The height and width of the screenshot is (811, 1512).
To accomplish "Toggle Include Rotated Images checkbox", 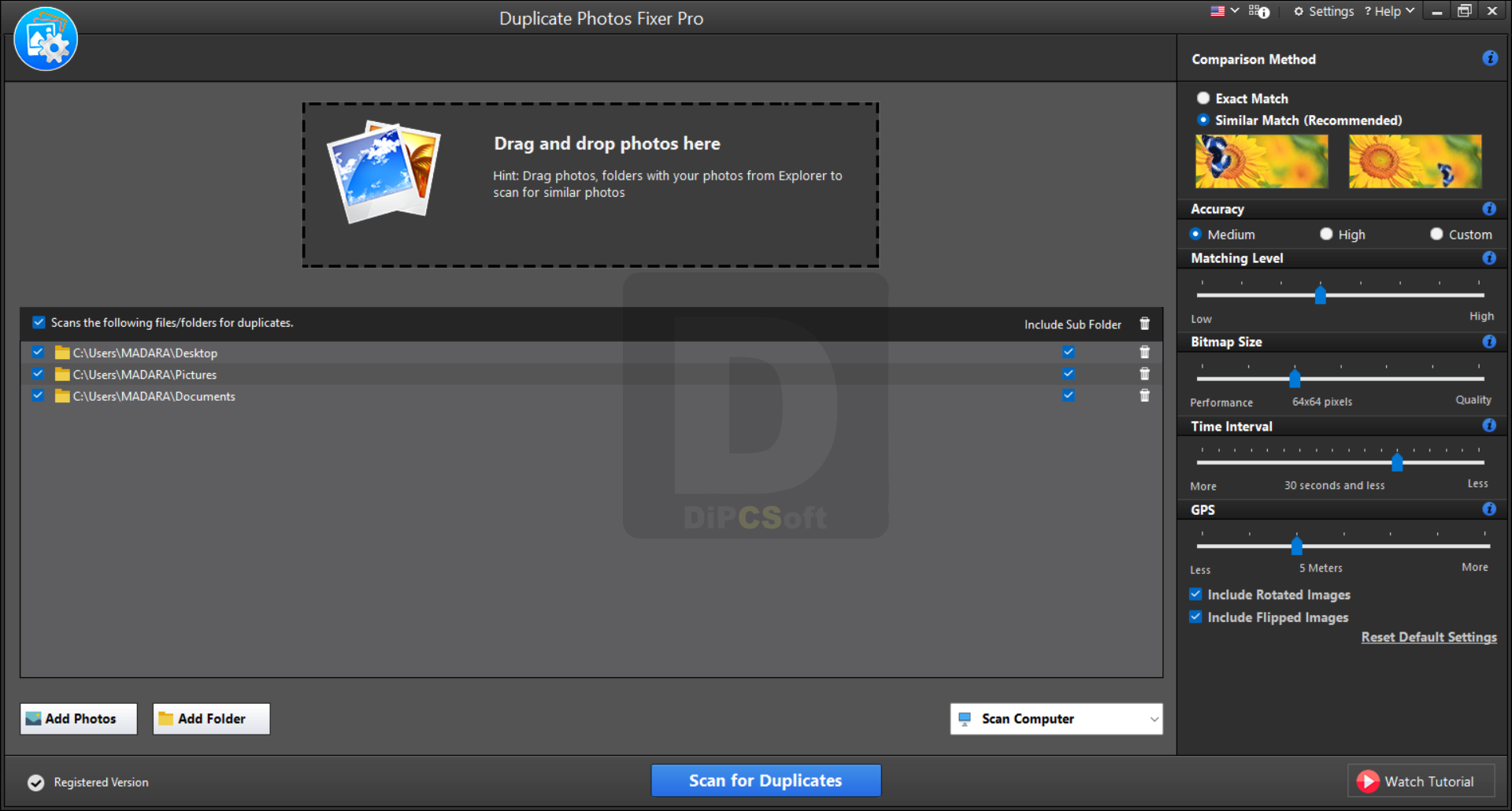I will (x=1195, y=594).
